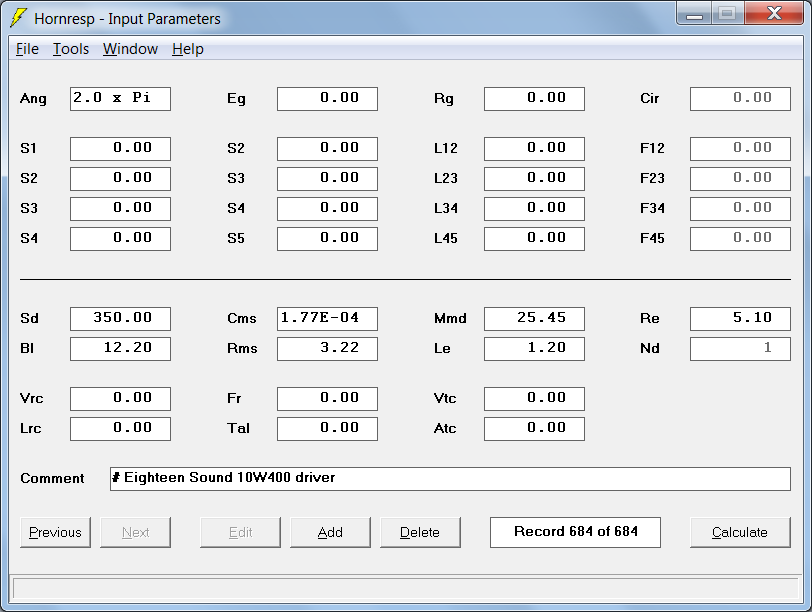Click the Next record button
The height and width of the screenshot is (612, 812).
coord(135,532)
